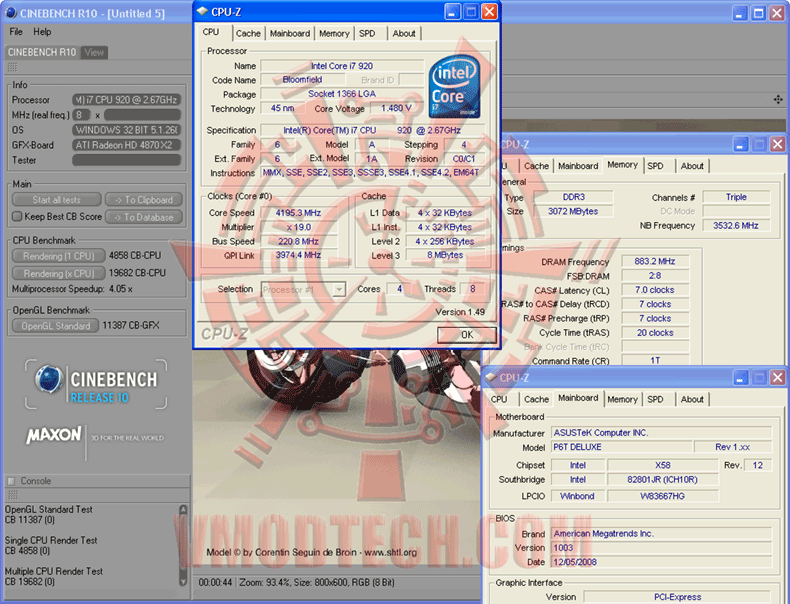Click the Core Voltage value 1.480 V
790x604 pixels.
coord(396,108)
